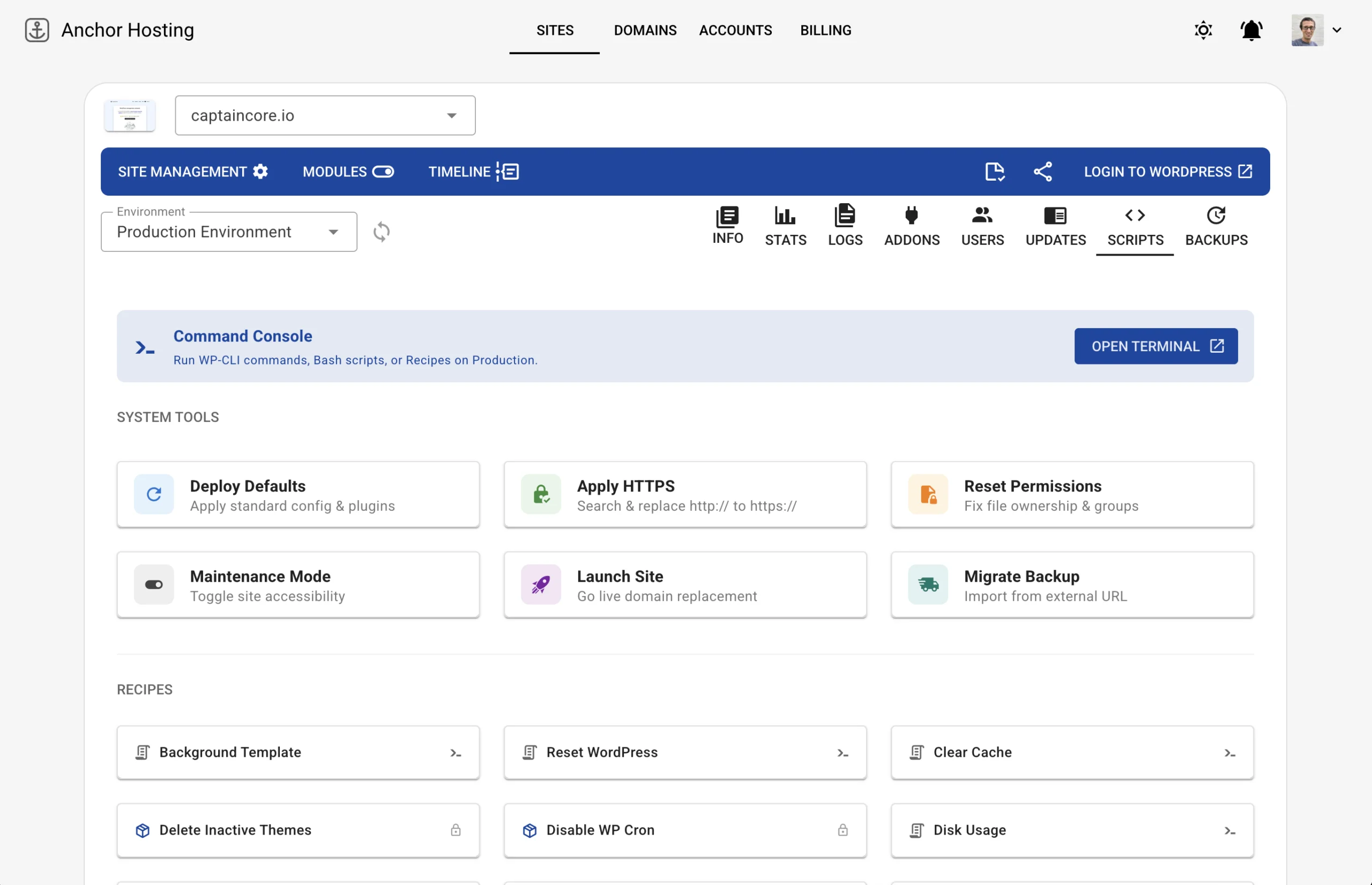This screenshot has height=885, width=1372.
Task: Toggle the light/dark theme icon
Action: tap(1203, 31)
